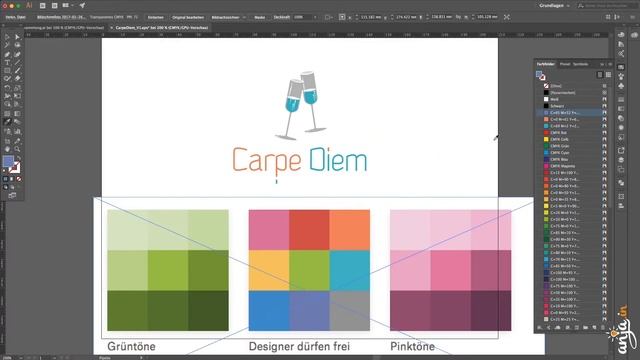The height and width of the screenshot is (360, 640).
Task: Select the Direct Selection (white arrow) tool
Action: (17, 37)
